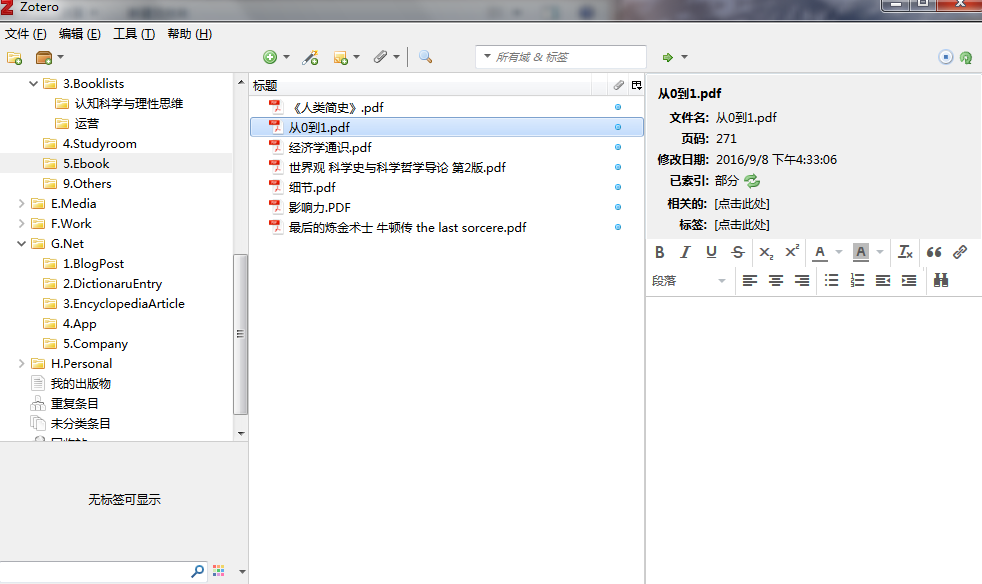The image size is (982, 584).
Task: Toggle Subscript formatting
Action: (x=766, y=252)
